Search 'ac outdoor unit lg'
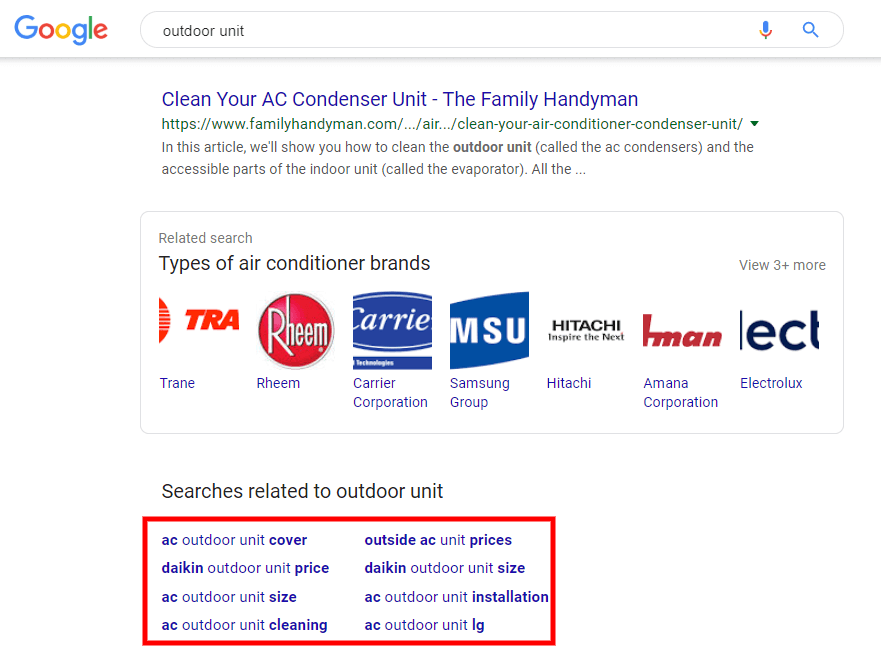The width and height of the screenshot is (881, 657). tap(424, 625)
